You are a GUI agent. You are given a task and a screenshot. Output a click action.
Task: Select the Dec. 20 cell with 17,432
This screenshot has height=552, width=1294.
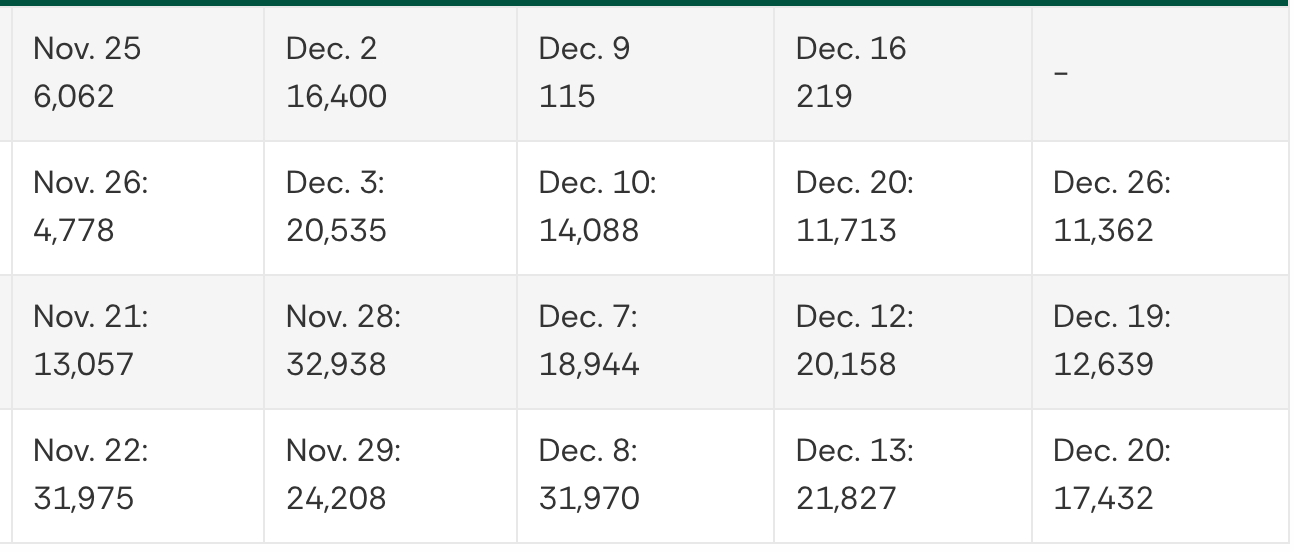[x=1111, y=475]
